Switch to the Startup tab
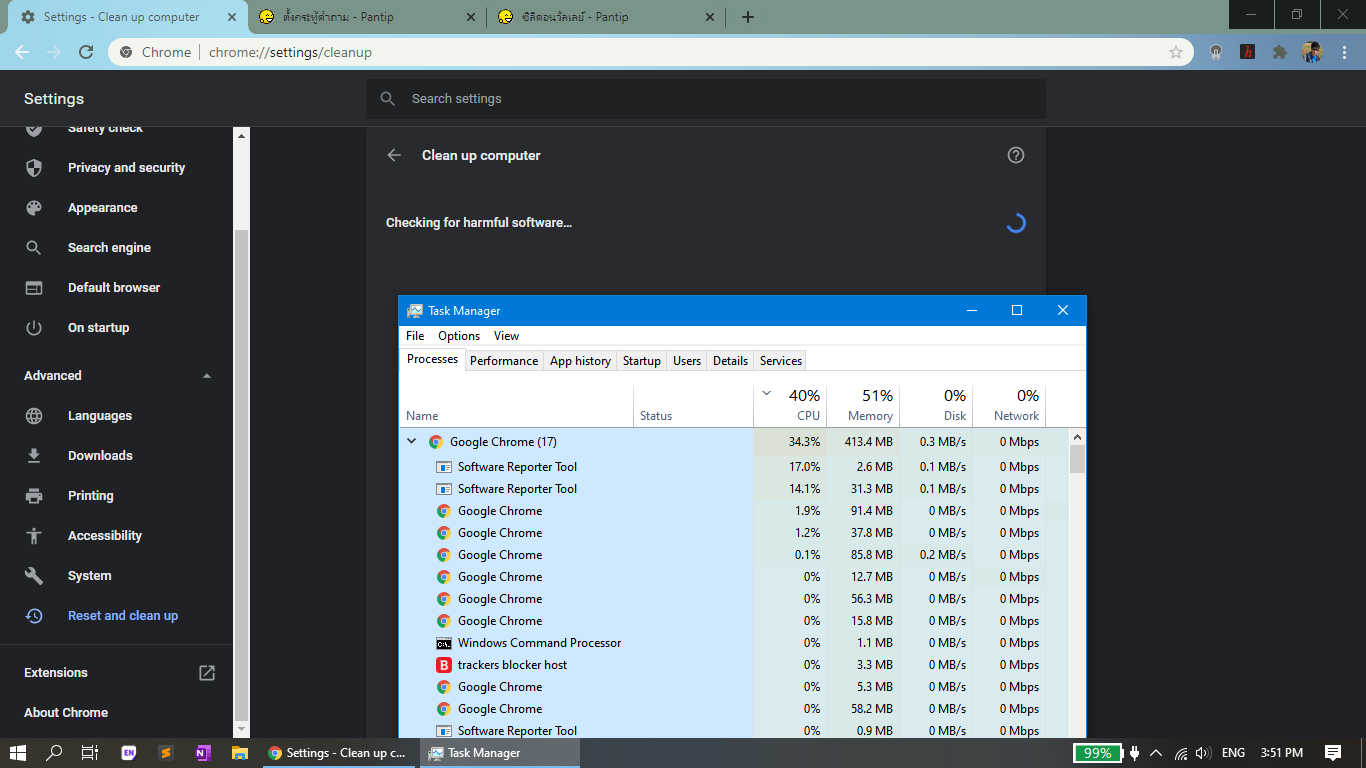Screen dimensions: 1366x768 point(641,361)
